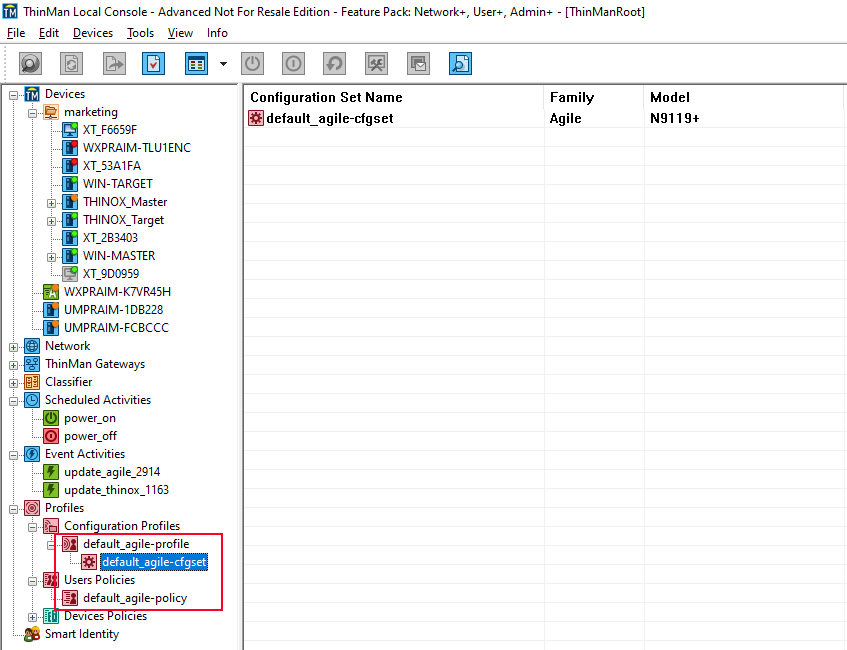Expand the Network node
The width and height of the screenshot is (847, 650).
tap(14, 347)
